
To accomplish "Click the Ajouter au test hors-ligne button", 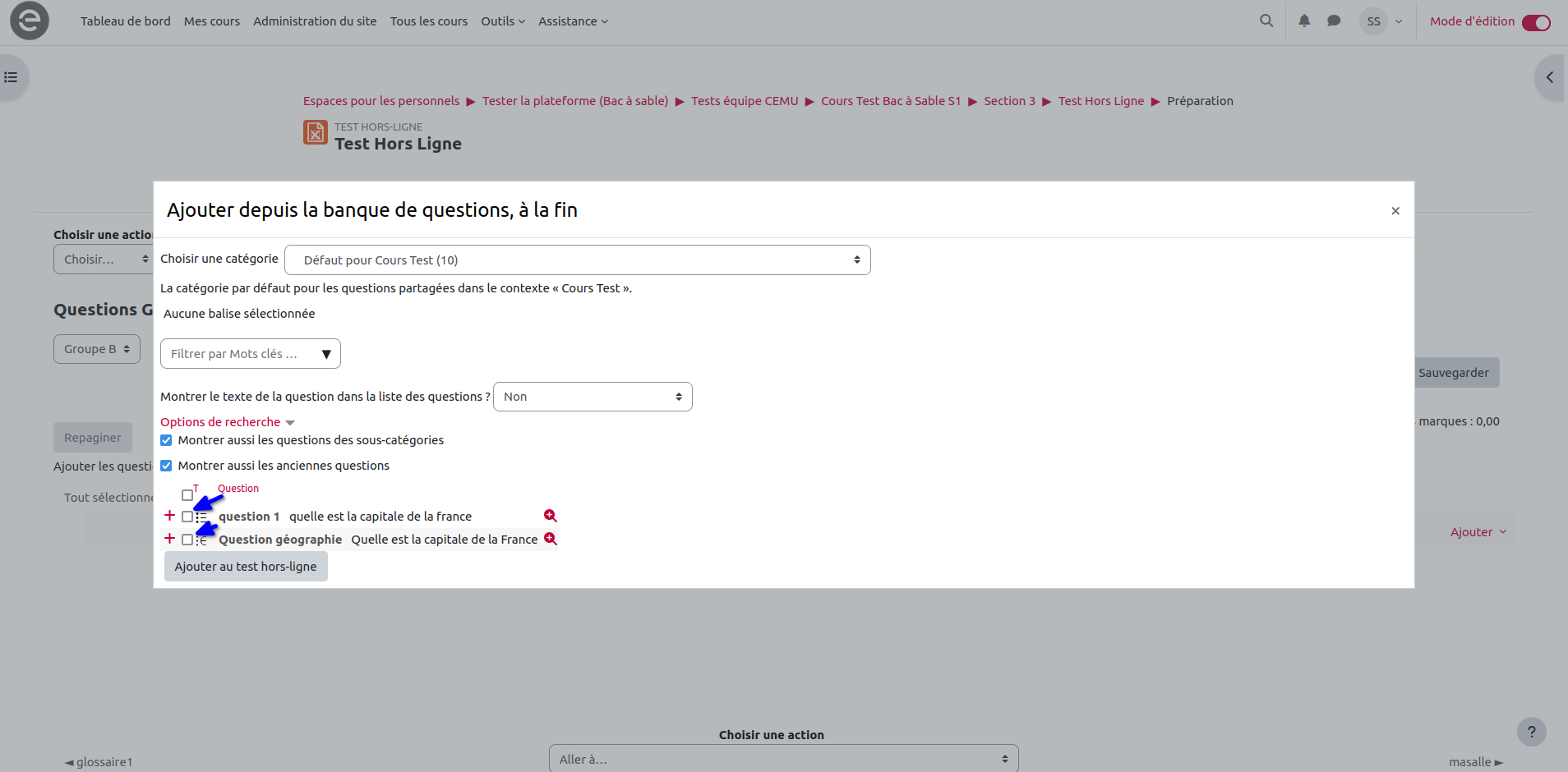I will point(246,567).
